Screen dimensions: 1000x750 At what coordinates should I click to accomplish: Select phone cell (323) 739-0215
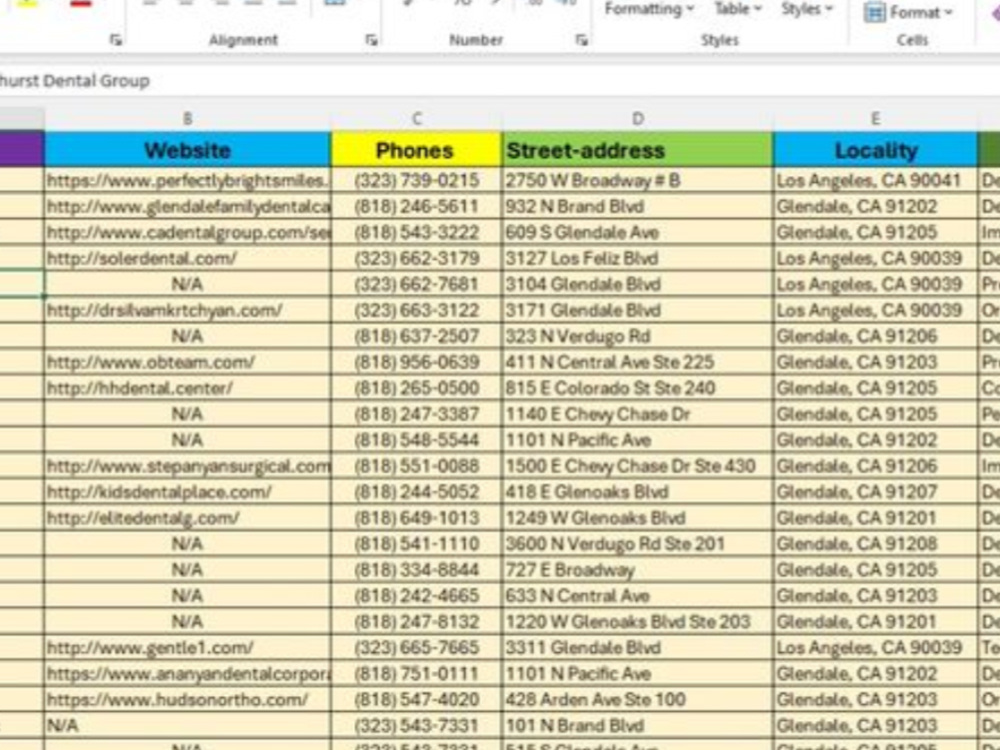click(x=416, y=180)
